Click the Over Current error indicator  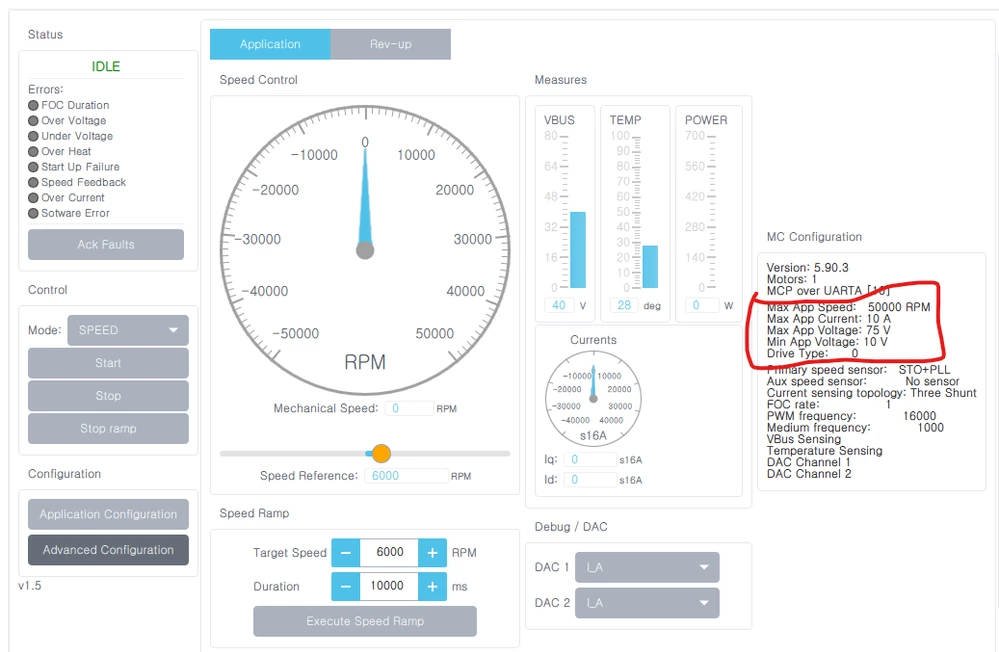click(x=33, y=198)
